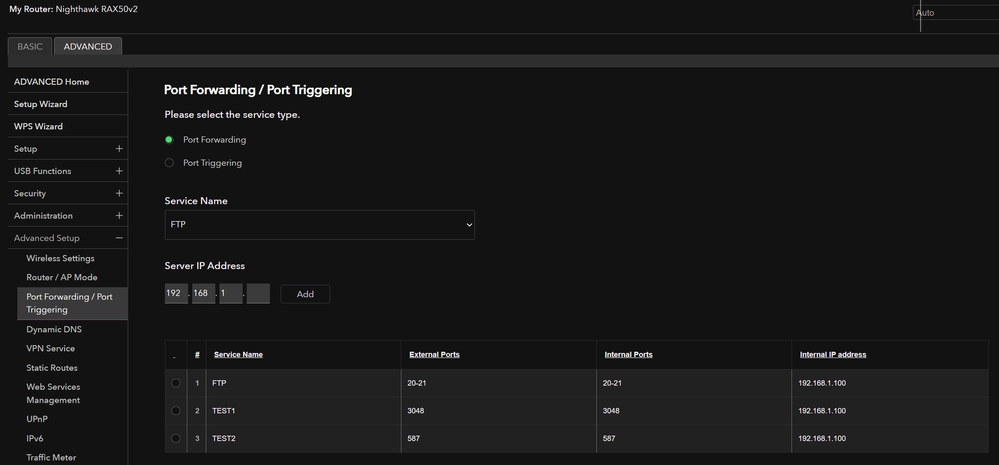The image size is (999, 465).
Task: Switch to the ADVANCED tab
Action: 88,46
